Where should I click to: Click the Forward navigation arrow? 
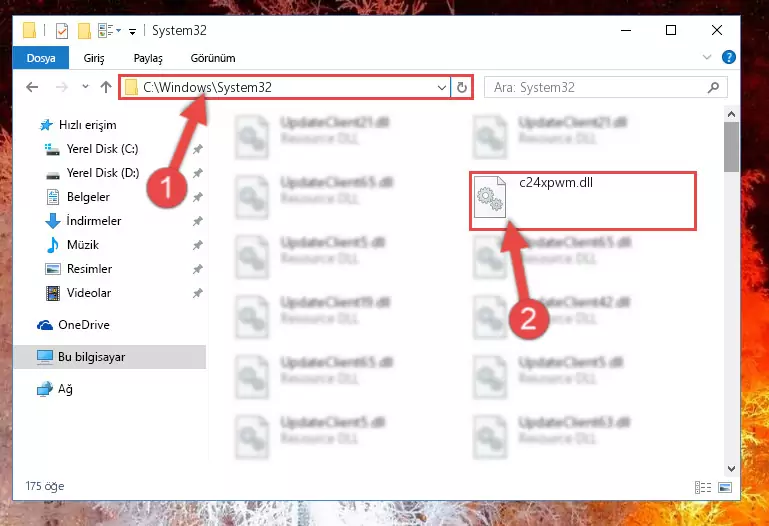[61, 87]
